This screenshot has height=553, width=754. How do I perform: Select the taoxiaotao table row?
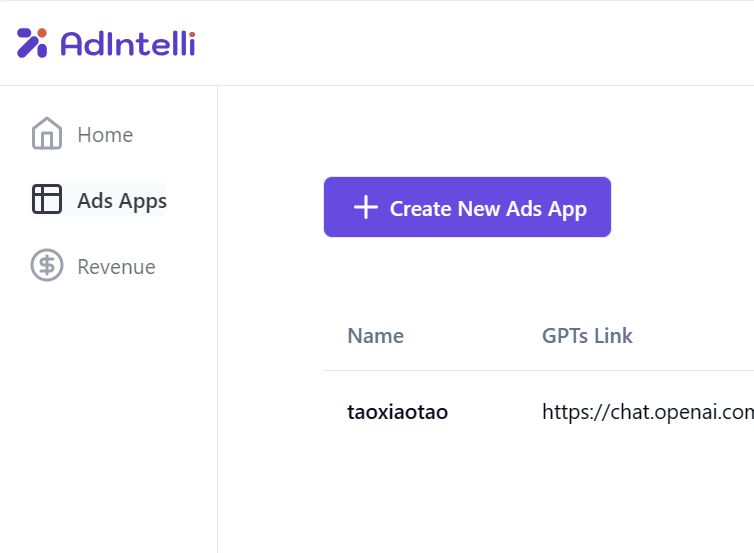click(x=539, y=412)
